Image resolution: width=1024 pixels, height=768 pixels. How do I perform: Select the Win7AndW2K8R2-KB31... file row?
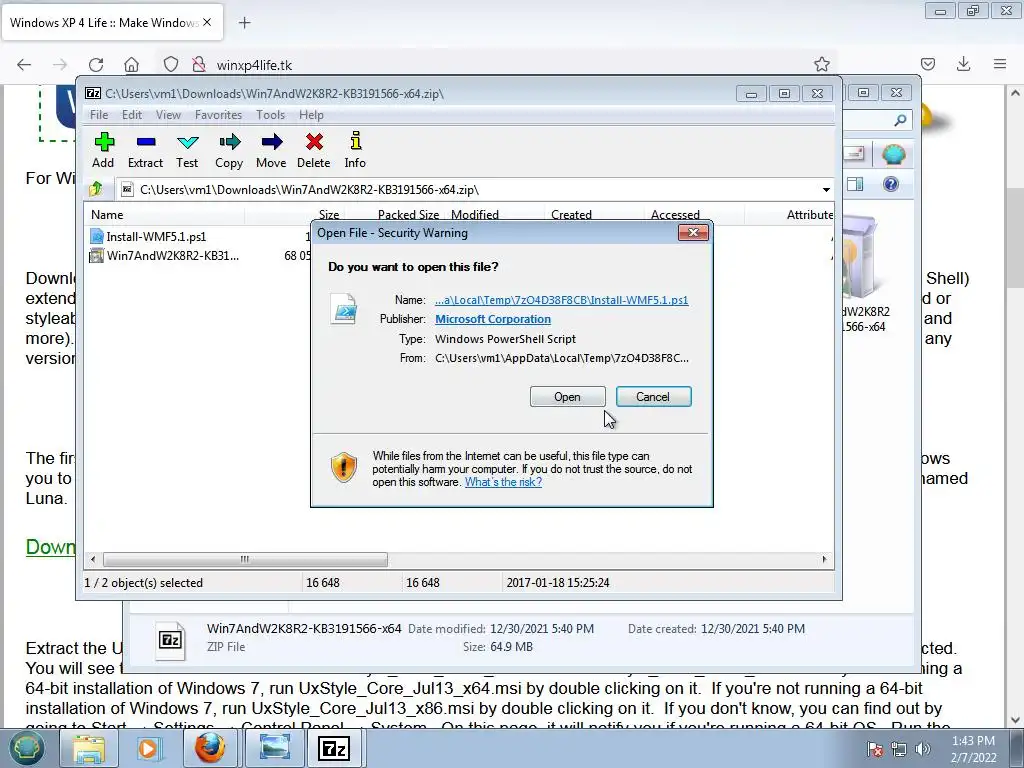(x=164, y=255)
